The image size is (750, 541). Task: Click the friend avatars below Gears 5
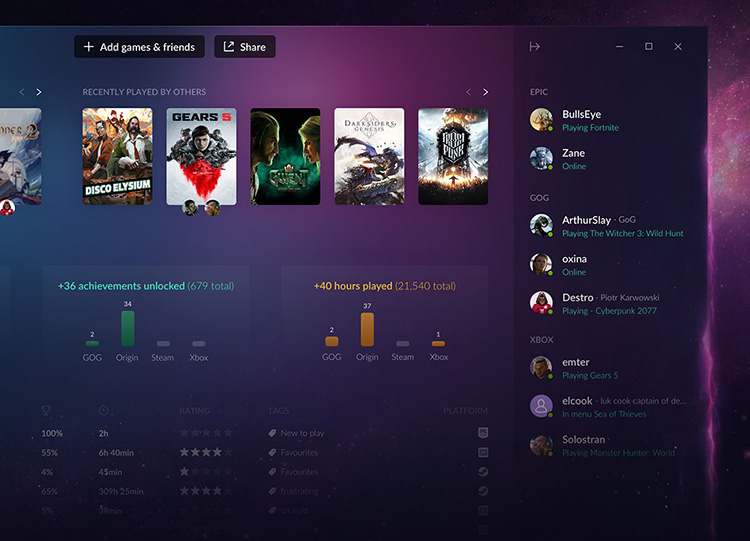click(201, 208)
